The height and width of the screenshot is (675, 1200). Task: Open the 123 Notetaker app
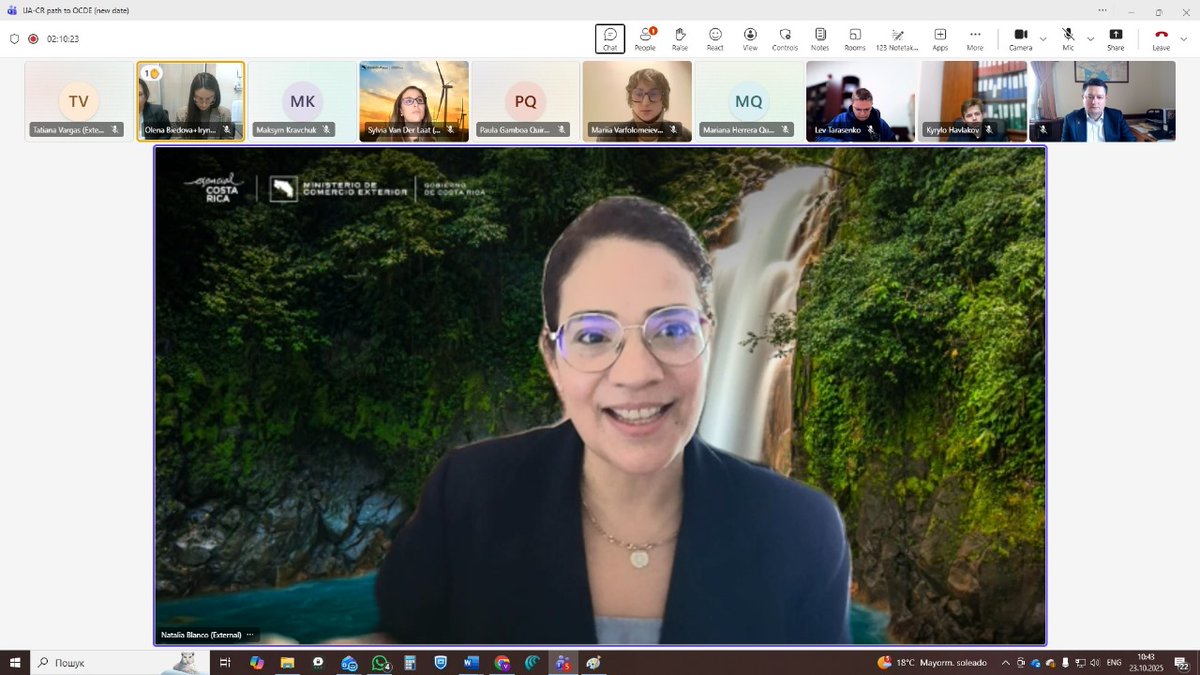(897, 39)
